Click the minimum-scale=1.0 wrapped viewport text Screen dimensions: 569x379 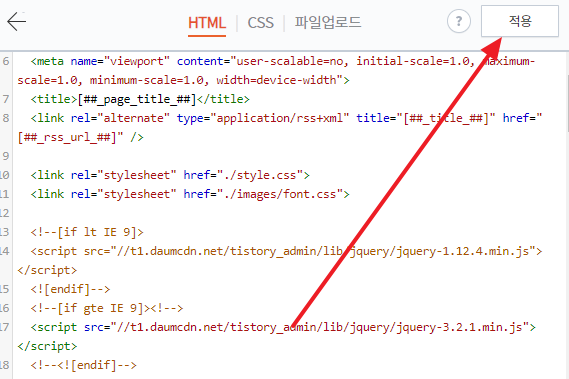tap(147, 80)
